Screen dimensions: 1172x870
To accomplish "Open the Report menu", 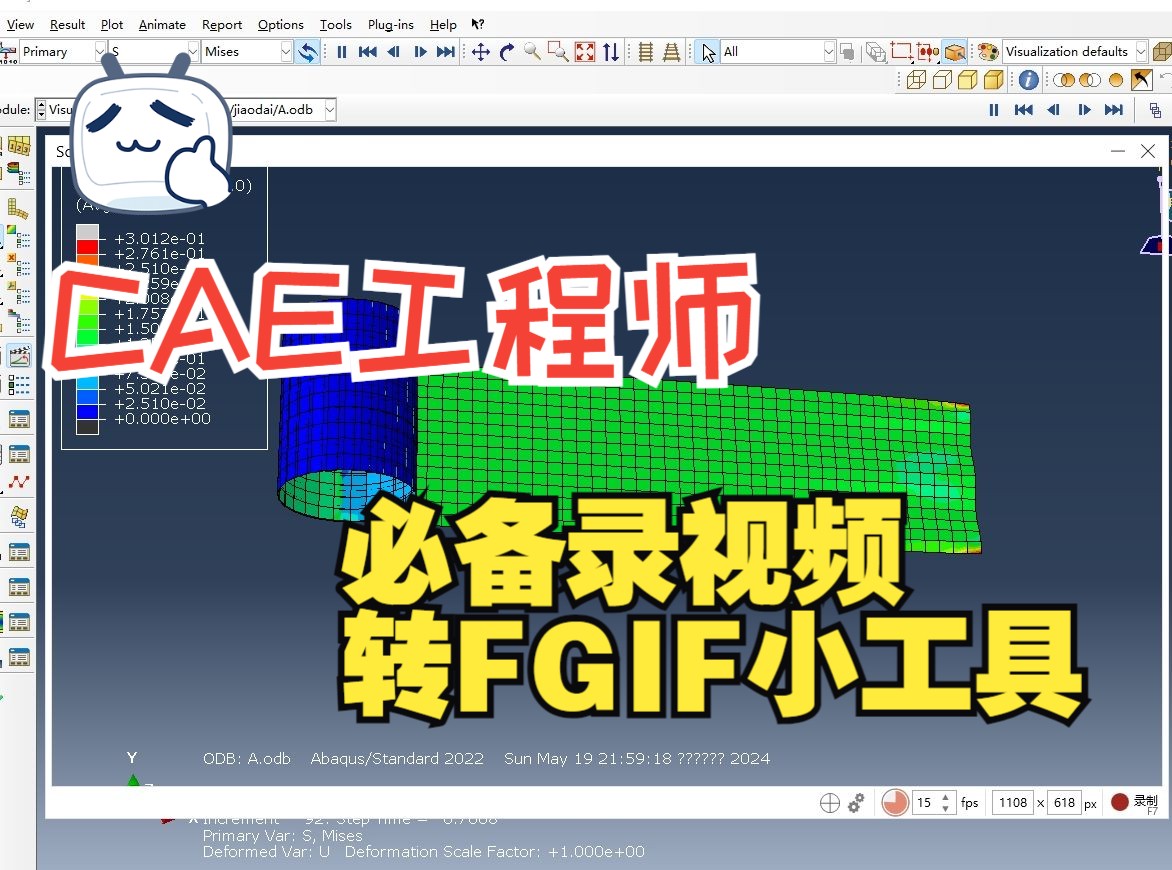I will tap(222, 25).
